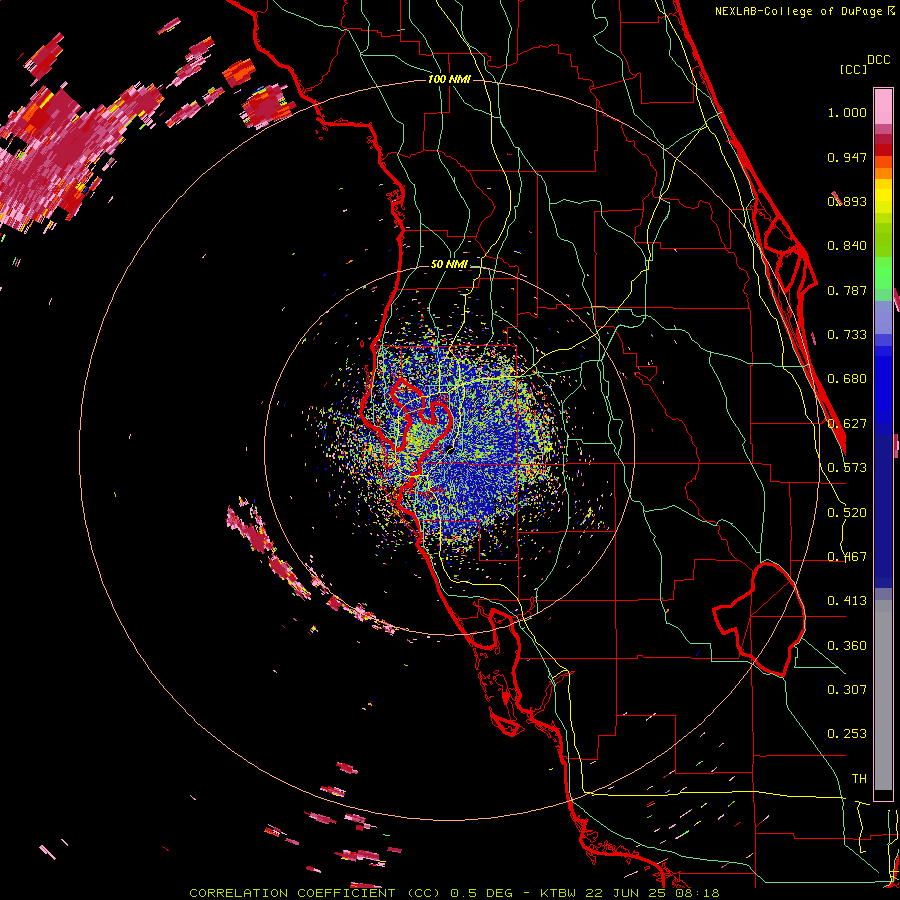Click the bright green segment of the color bar
This screenshot has width=900, height=900.
point(883,273)
